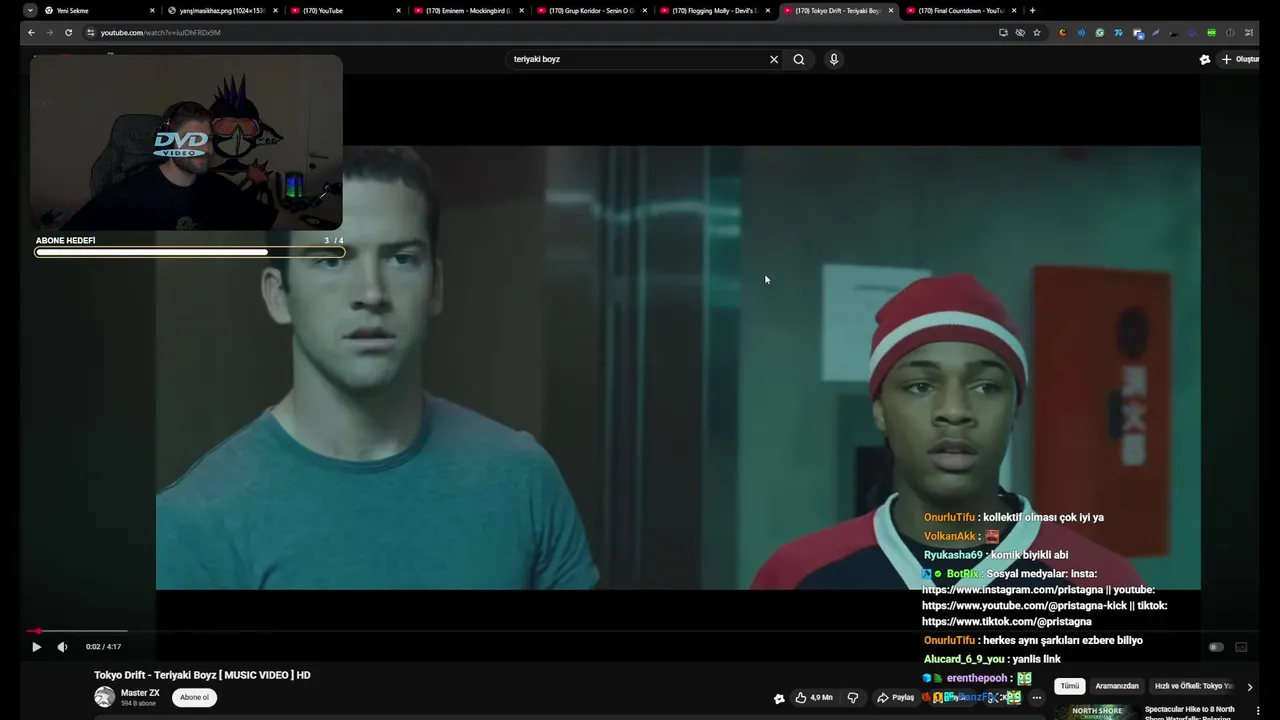
Task: Click the sparkle icon left of like button
Action: [779, 698]
